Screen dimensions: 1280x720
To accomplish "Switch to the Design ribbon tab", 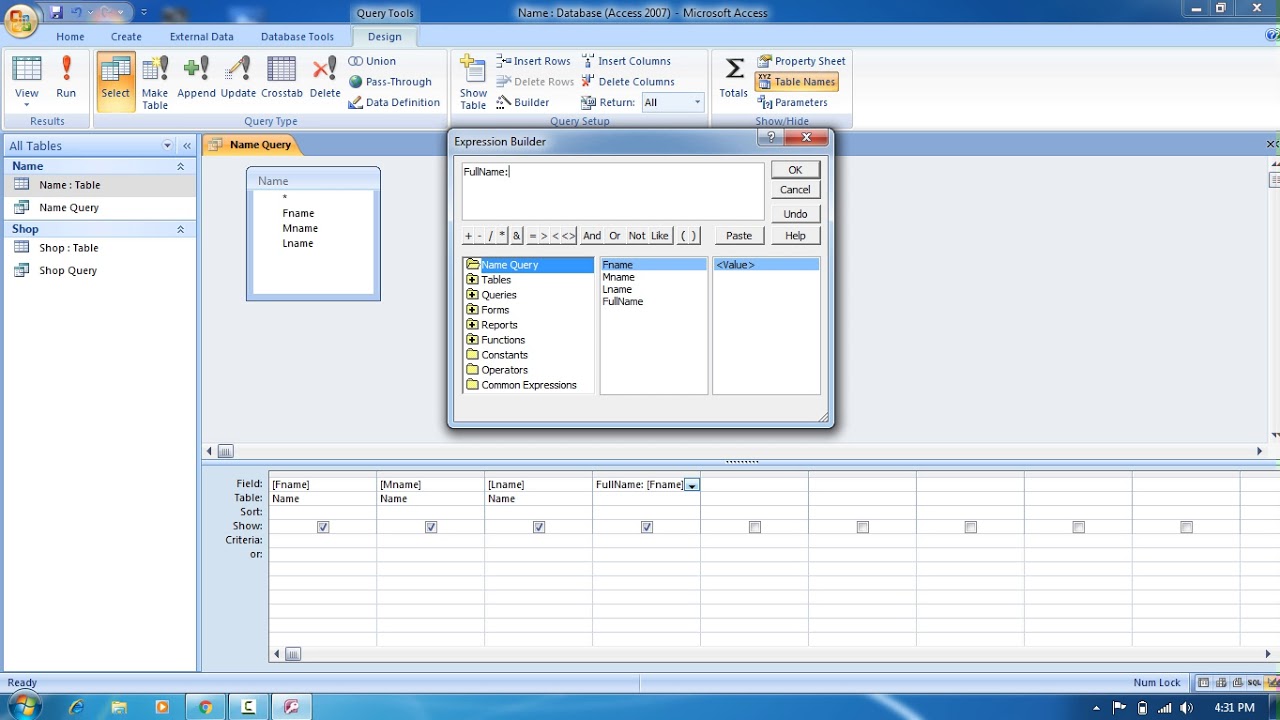I will click(384, 37).
